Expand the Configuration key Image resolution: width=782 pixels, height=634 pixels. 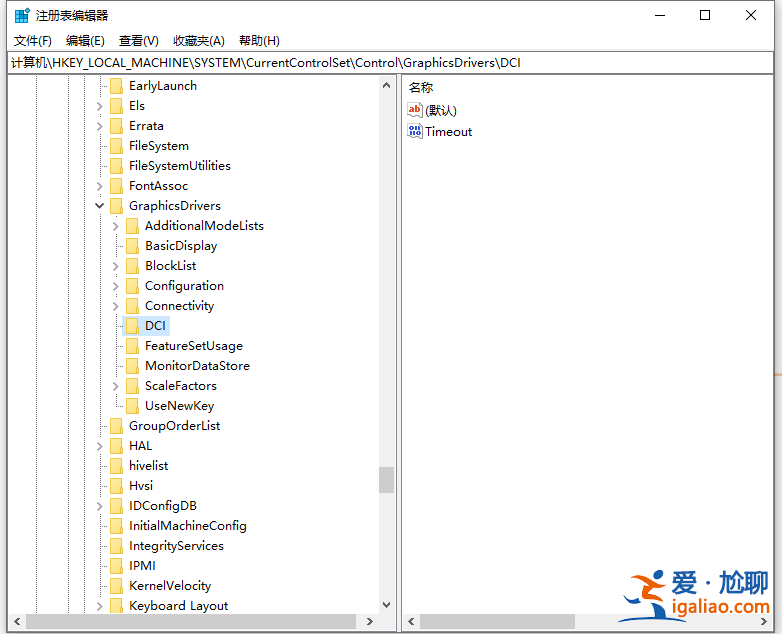pos(116,286)
